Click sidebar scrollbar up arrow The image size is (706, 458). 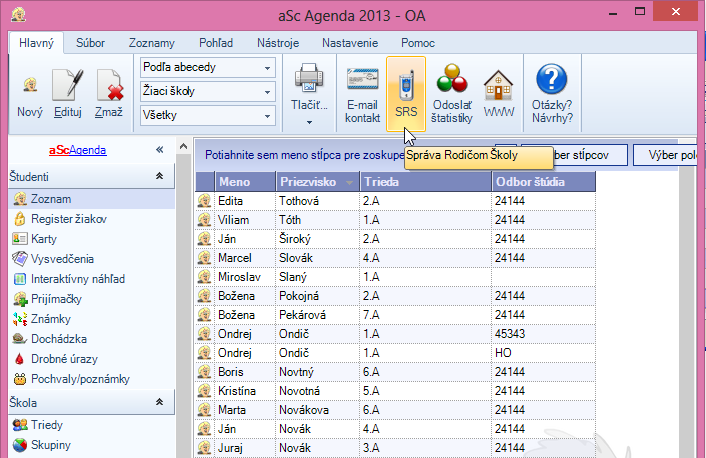pos(183,146)
